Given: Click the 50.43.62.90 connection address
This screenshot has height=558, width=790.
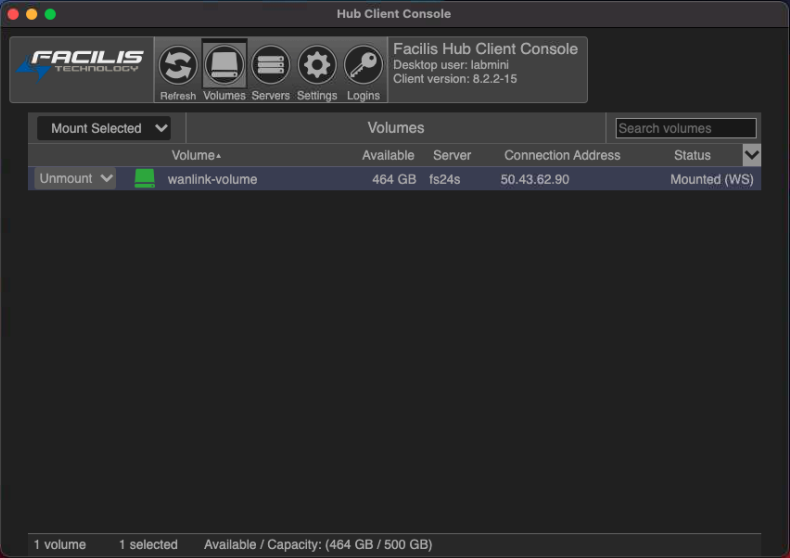Looking at the screenshot, I should 535,179.
